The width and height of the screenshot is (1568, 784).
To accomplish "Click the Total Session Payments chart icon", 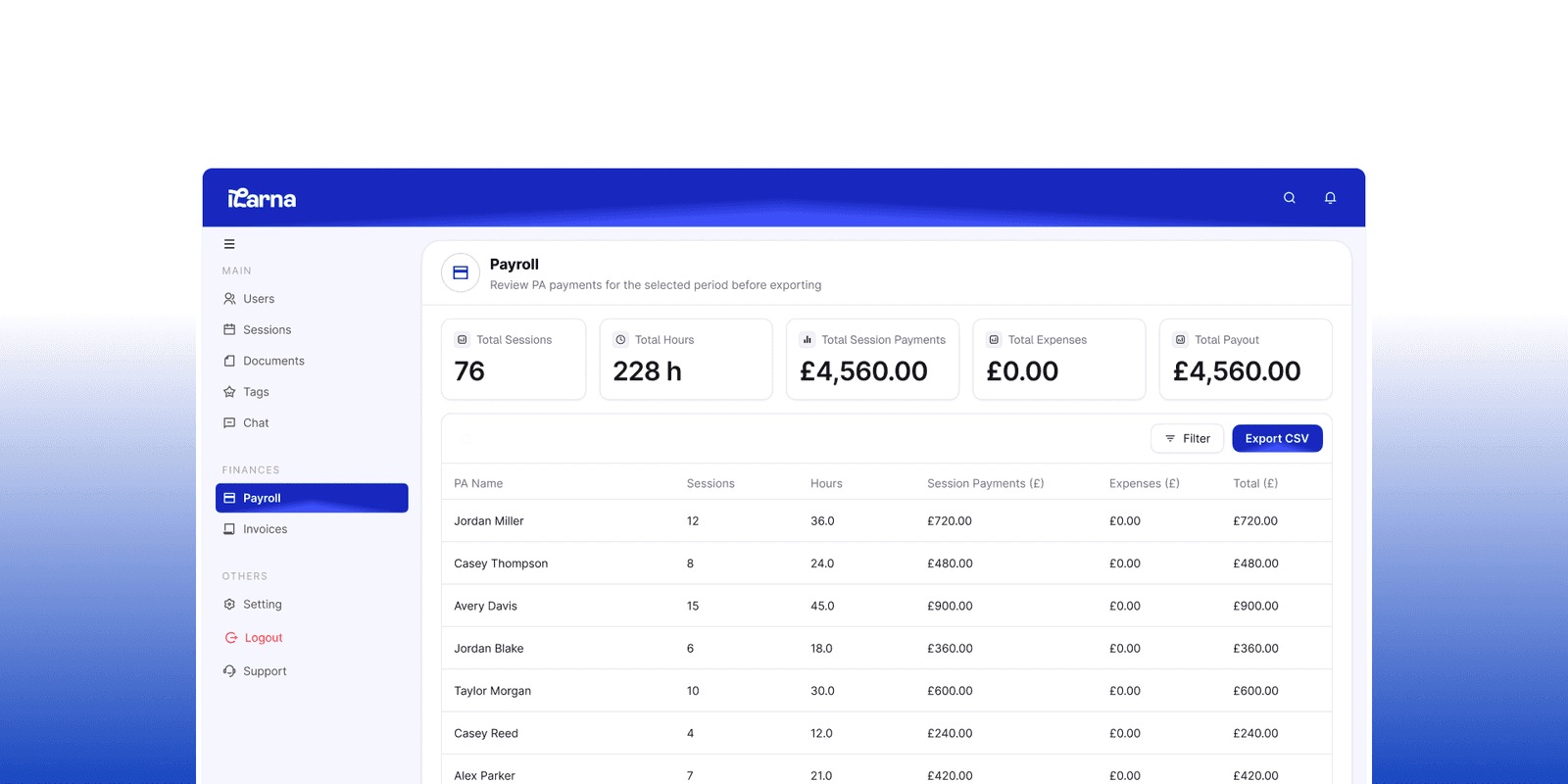I will point(808,340).
